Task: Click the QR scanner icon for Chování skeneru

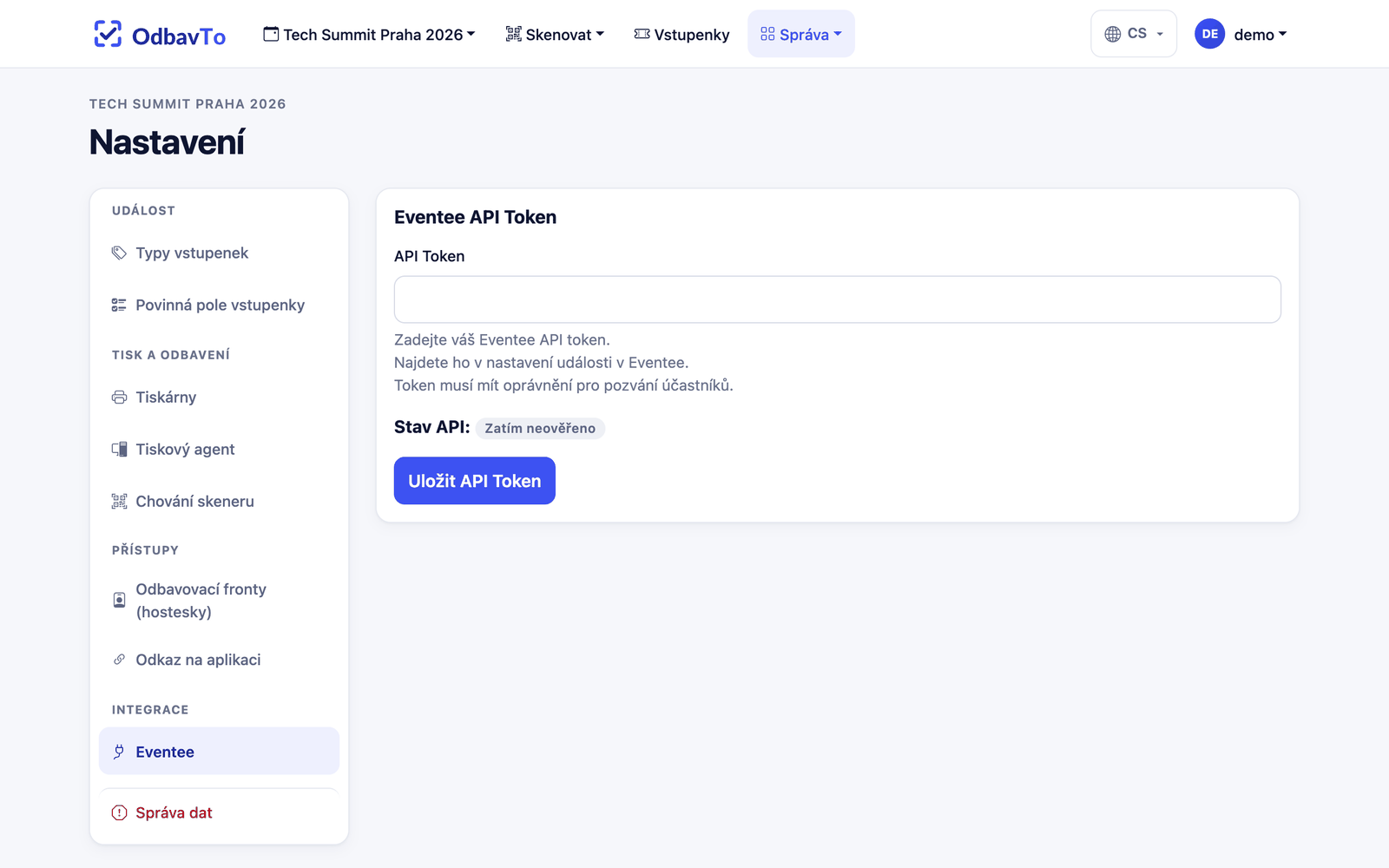Action: [x=119, y=501]
